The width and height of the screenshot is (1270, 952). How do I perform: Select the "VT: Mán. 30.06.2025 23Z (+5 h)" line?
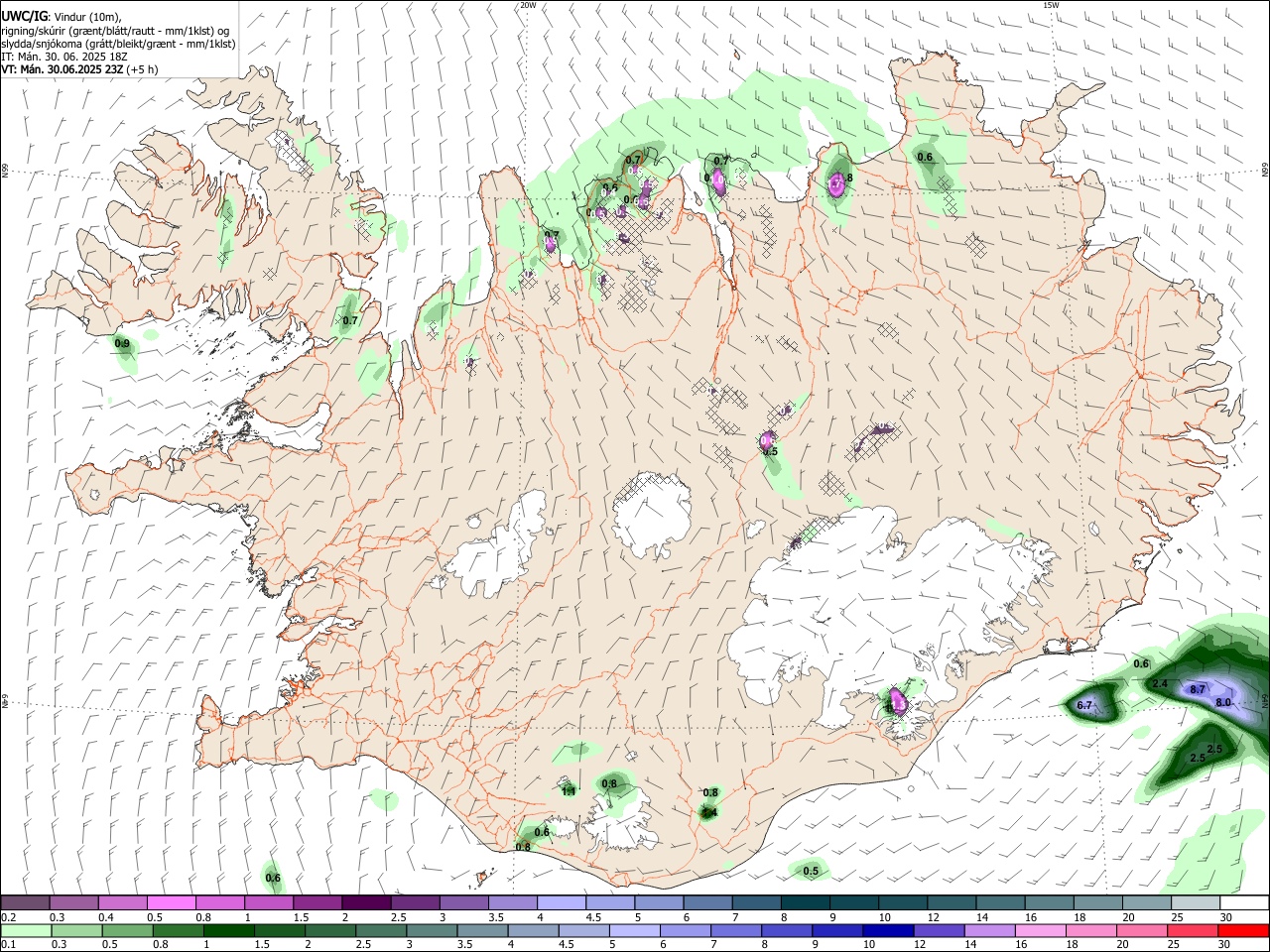(x=79, y=69)
